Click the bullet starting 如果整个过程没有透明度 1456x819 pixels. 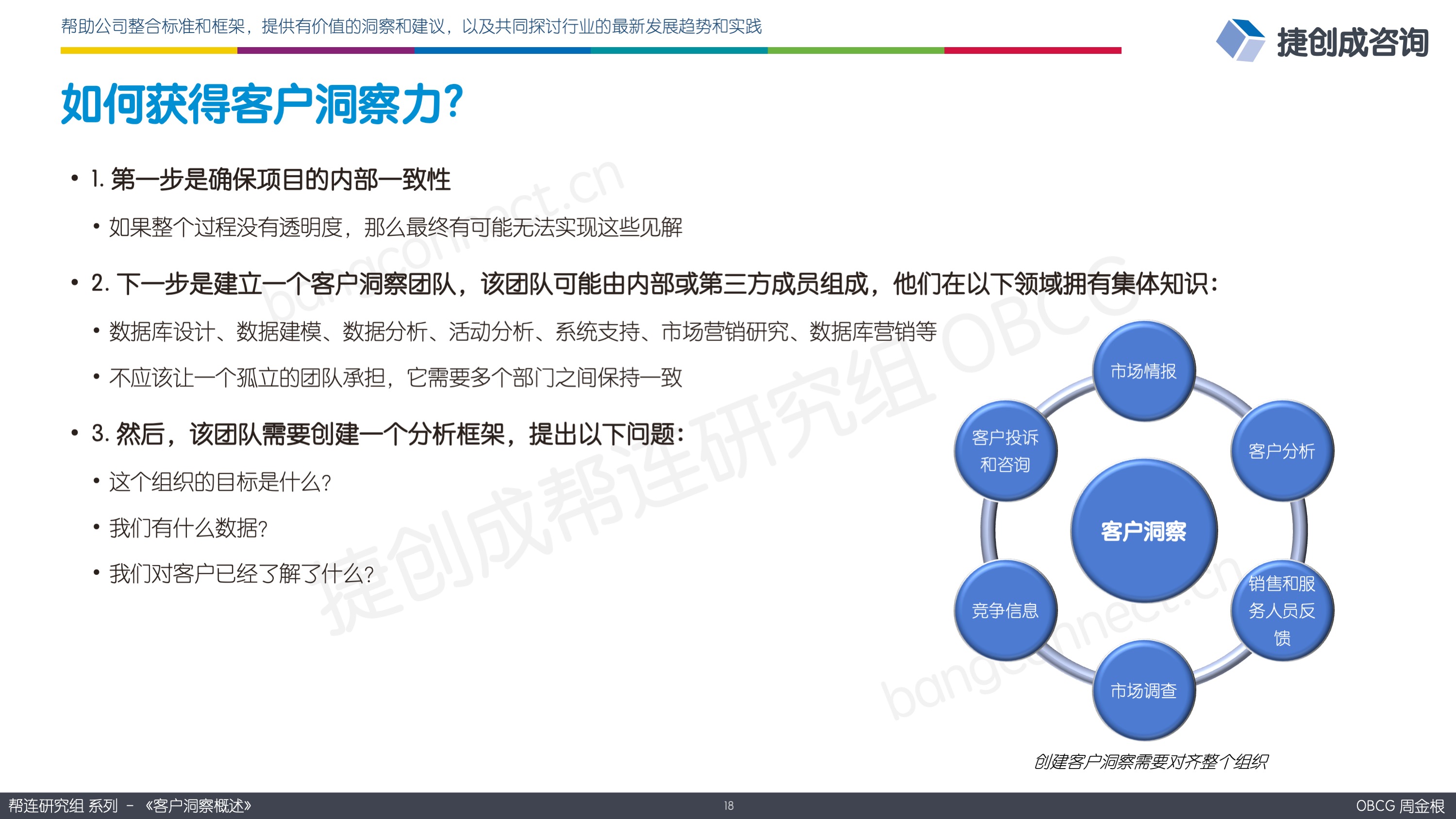point(396,227)
